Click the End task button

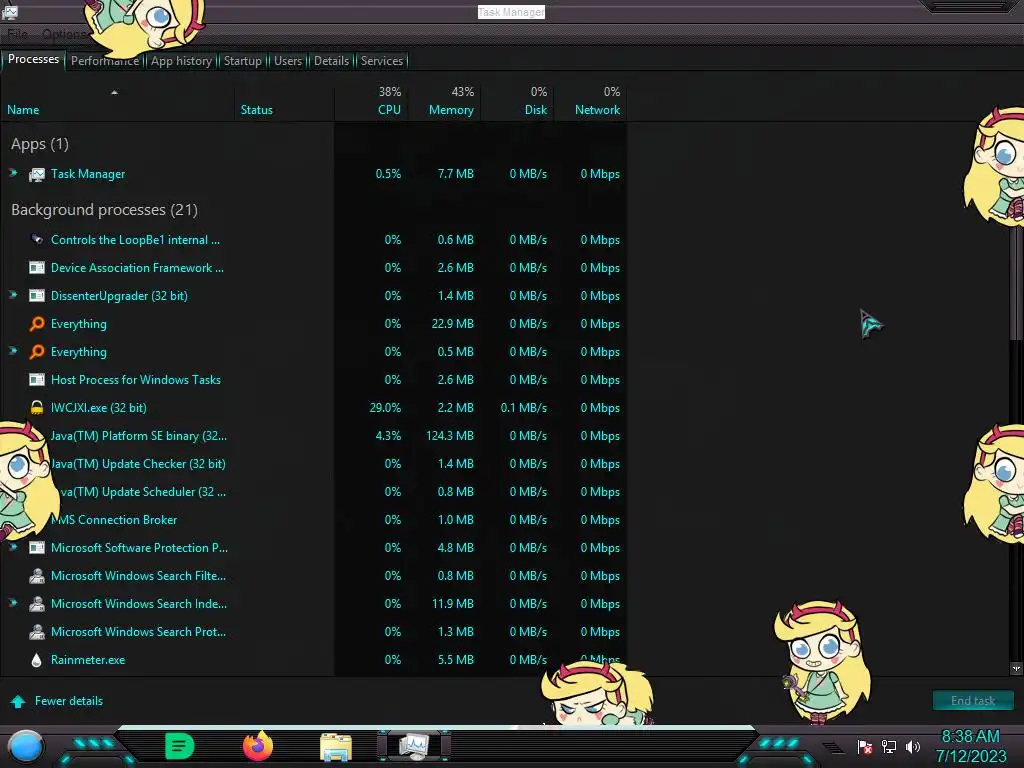pyautogui.click(x=973, y=701)
